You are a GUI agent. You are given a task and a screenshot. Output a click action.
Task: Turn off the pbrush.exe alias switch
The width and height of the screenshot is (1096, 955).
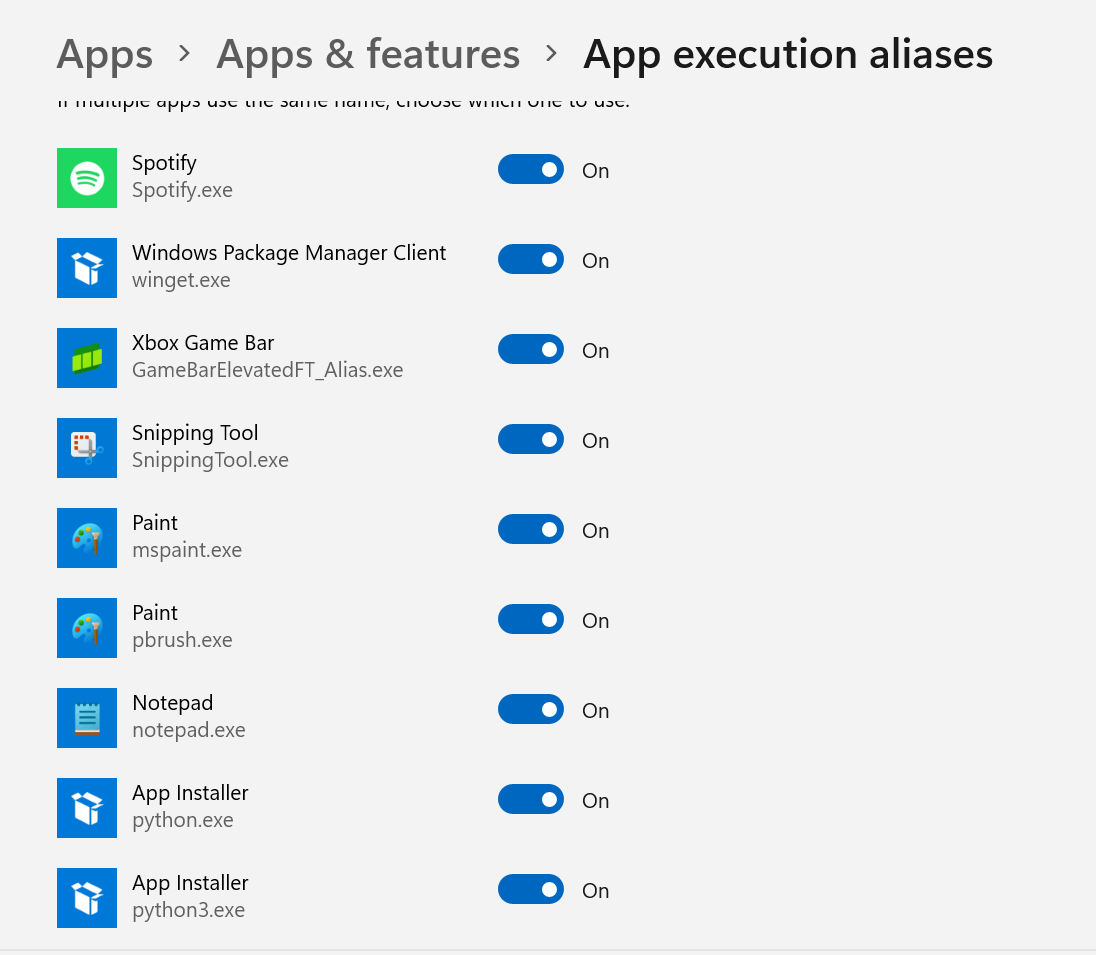click(531, 619)
